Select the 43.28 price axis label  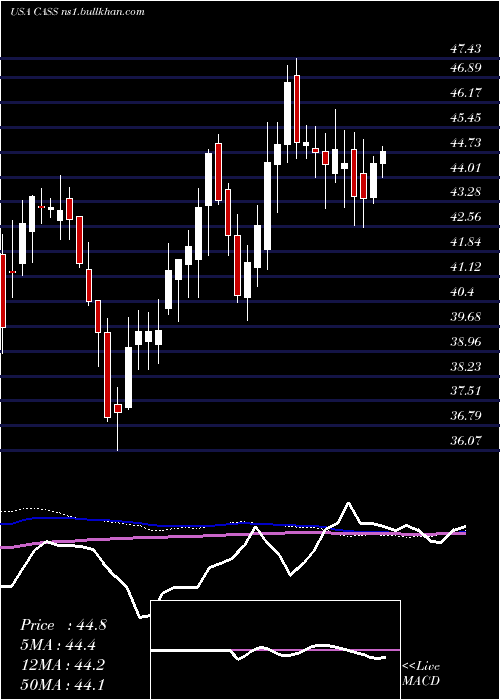click(466, 192)
